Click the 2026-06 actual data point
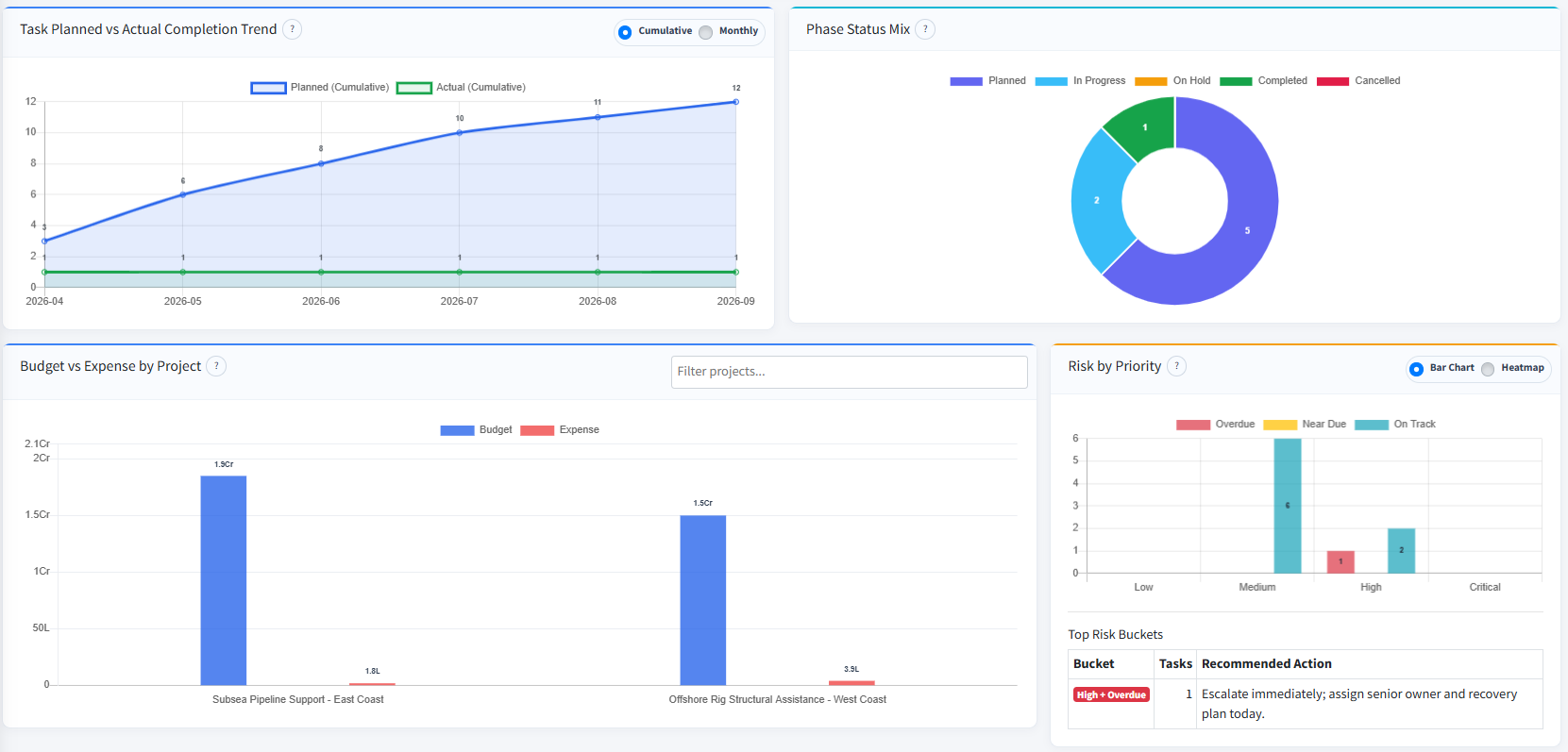 coord(321,272)
